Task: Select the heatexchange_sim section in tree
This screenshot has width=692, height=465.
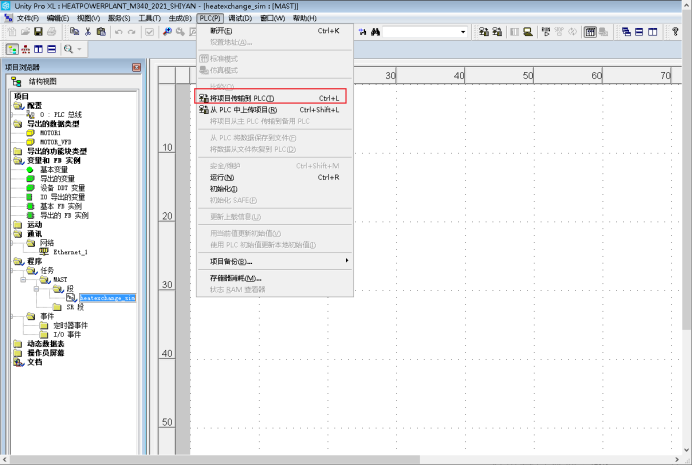Action: (x=107, y=297)
